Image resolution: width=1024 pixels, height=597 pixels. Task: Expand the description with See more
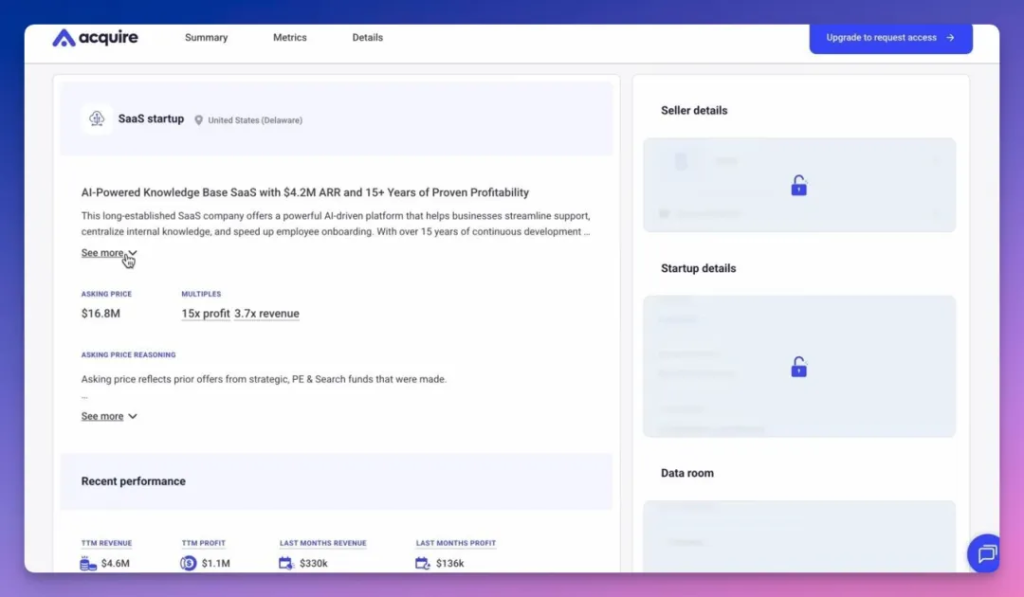click(x=103, y=253)
